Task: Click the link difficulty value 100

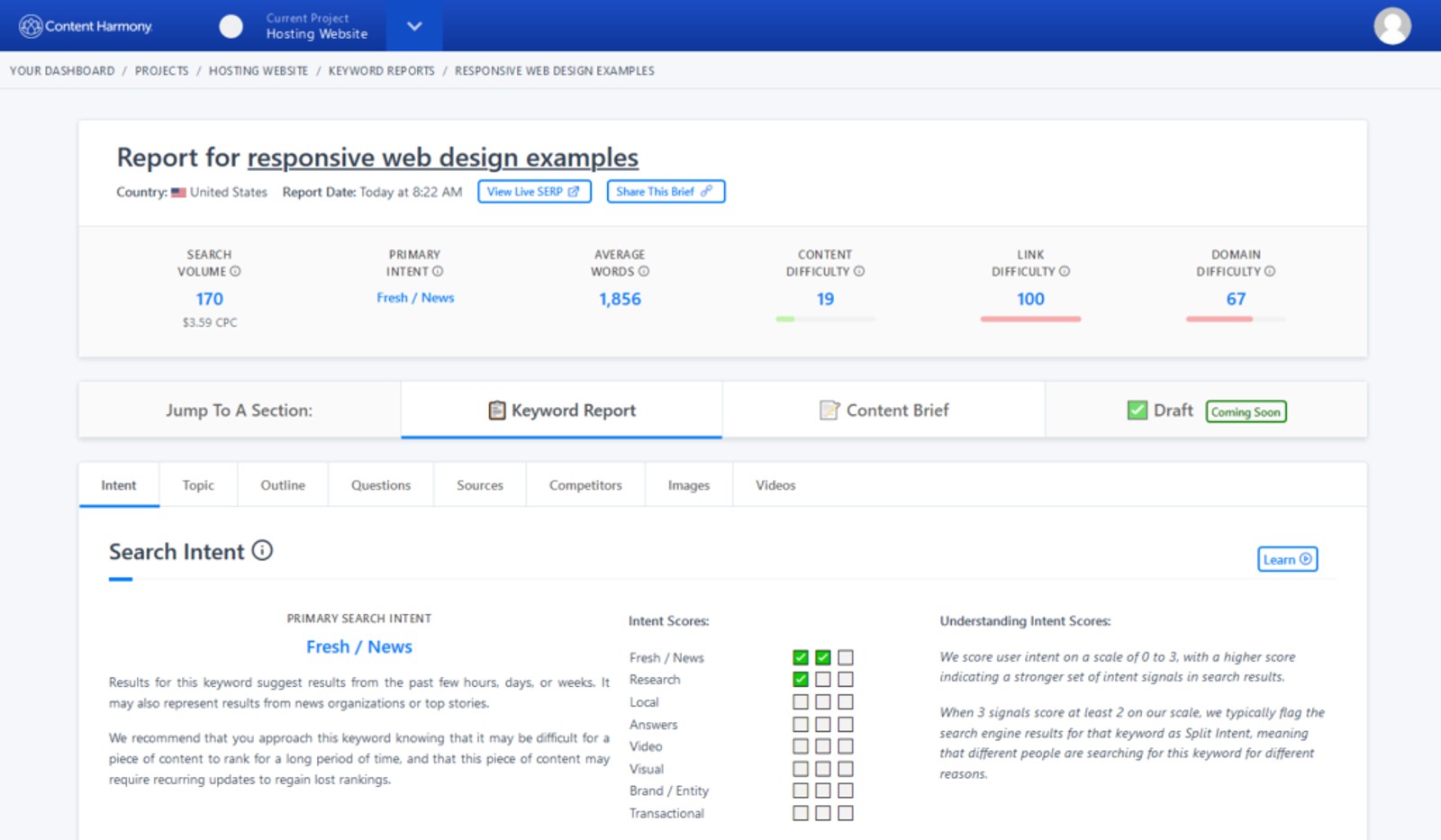Action: pyautogui.click(x=1031, y=299)
